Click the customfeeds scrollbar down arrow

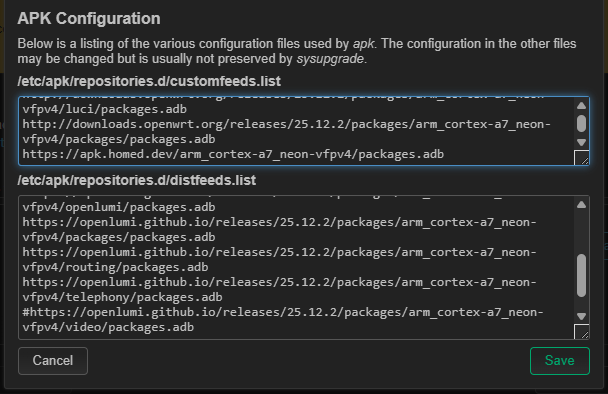point(581,142)
